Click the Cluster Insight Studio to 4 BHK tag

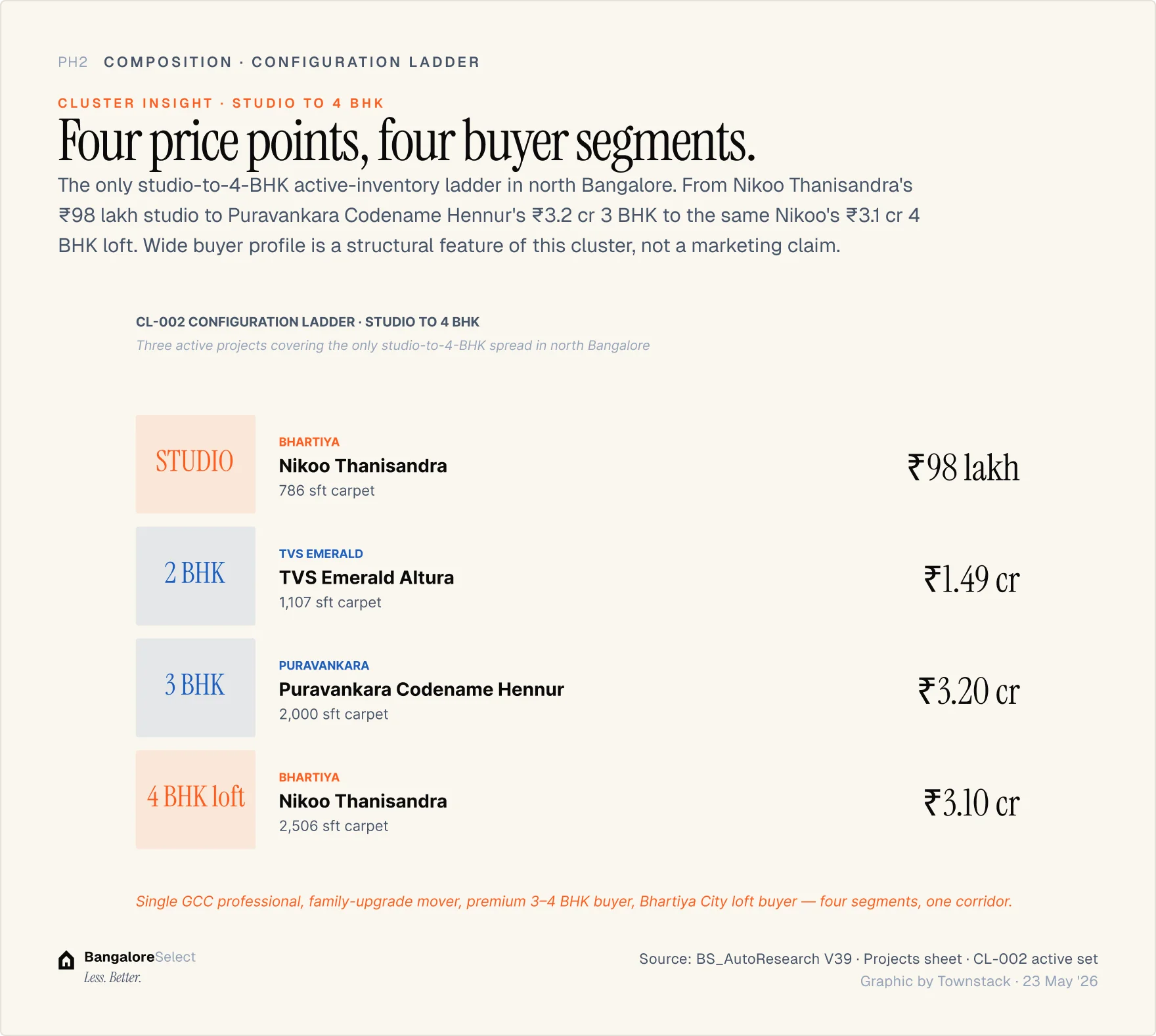(221, 103)
